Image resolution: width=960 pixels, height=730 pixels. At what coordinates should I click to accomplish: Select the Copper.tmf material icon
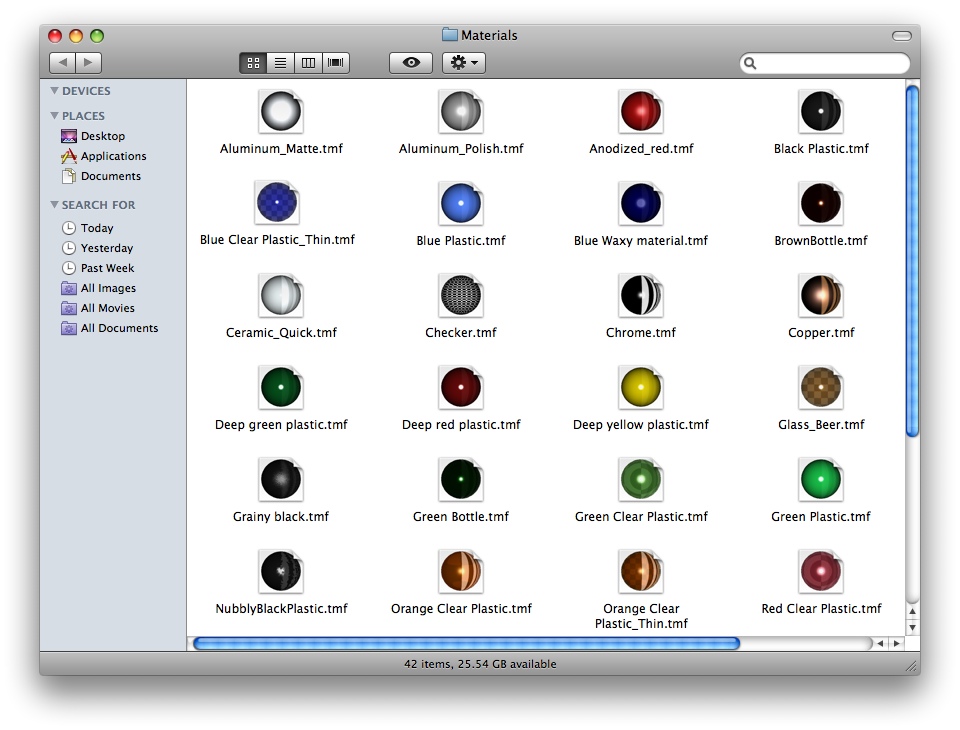click(x=820, y=296)
